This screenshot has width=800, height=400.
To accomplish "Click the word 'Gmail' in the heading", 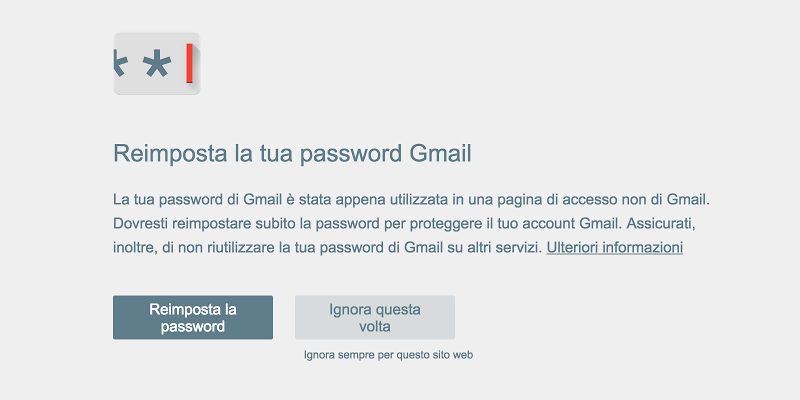I will click(440, 153).
